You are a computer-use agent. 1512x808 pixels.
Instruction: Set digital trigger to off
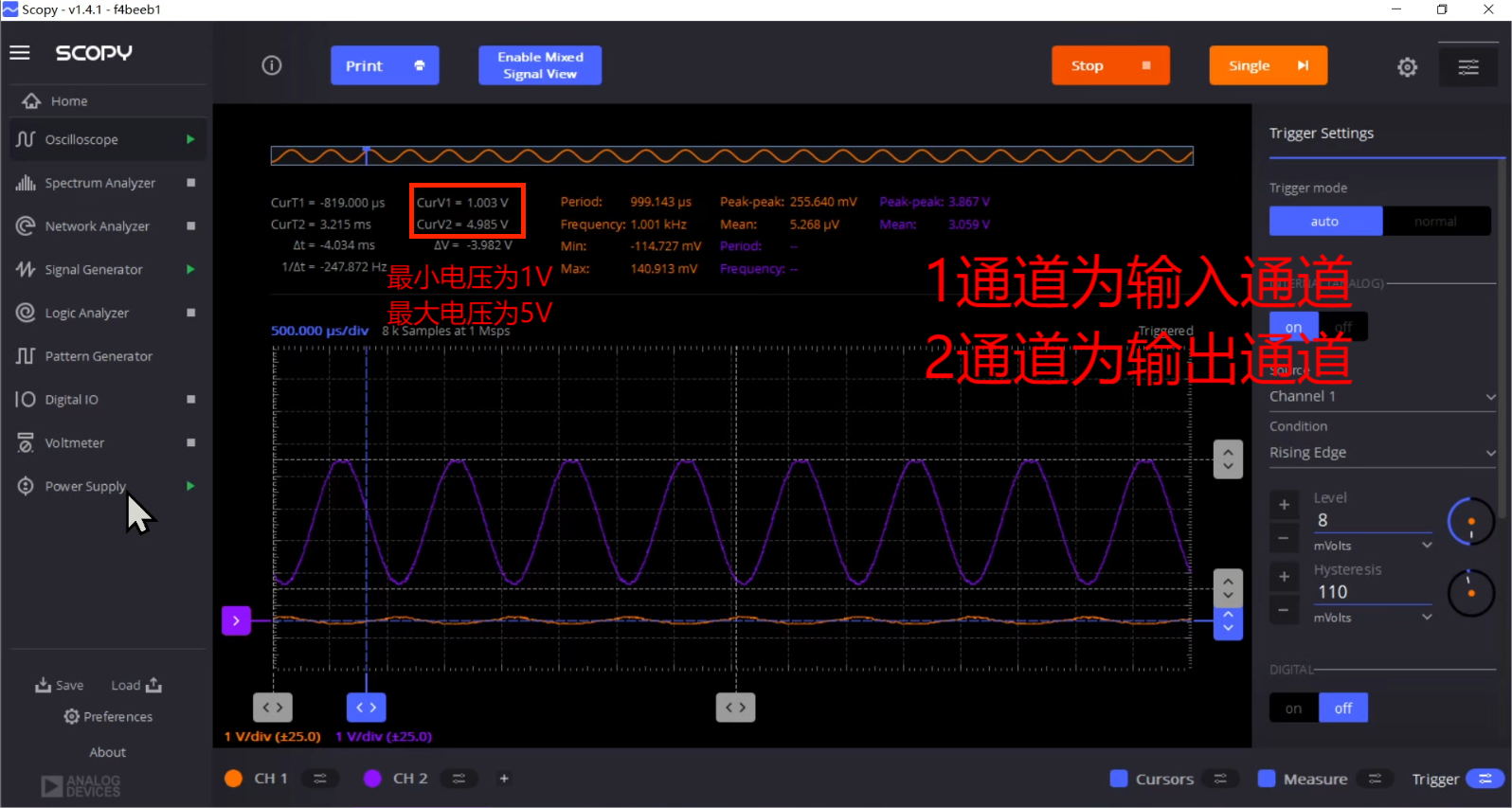(1343, 709)
